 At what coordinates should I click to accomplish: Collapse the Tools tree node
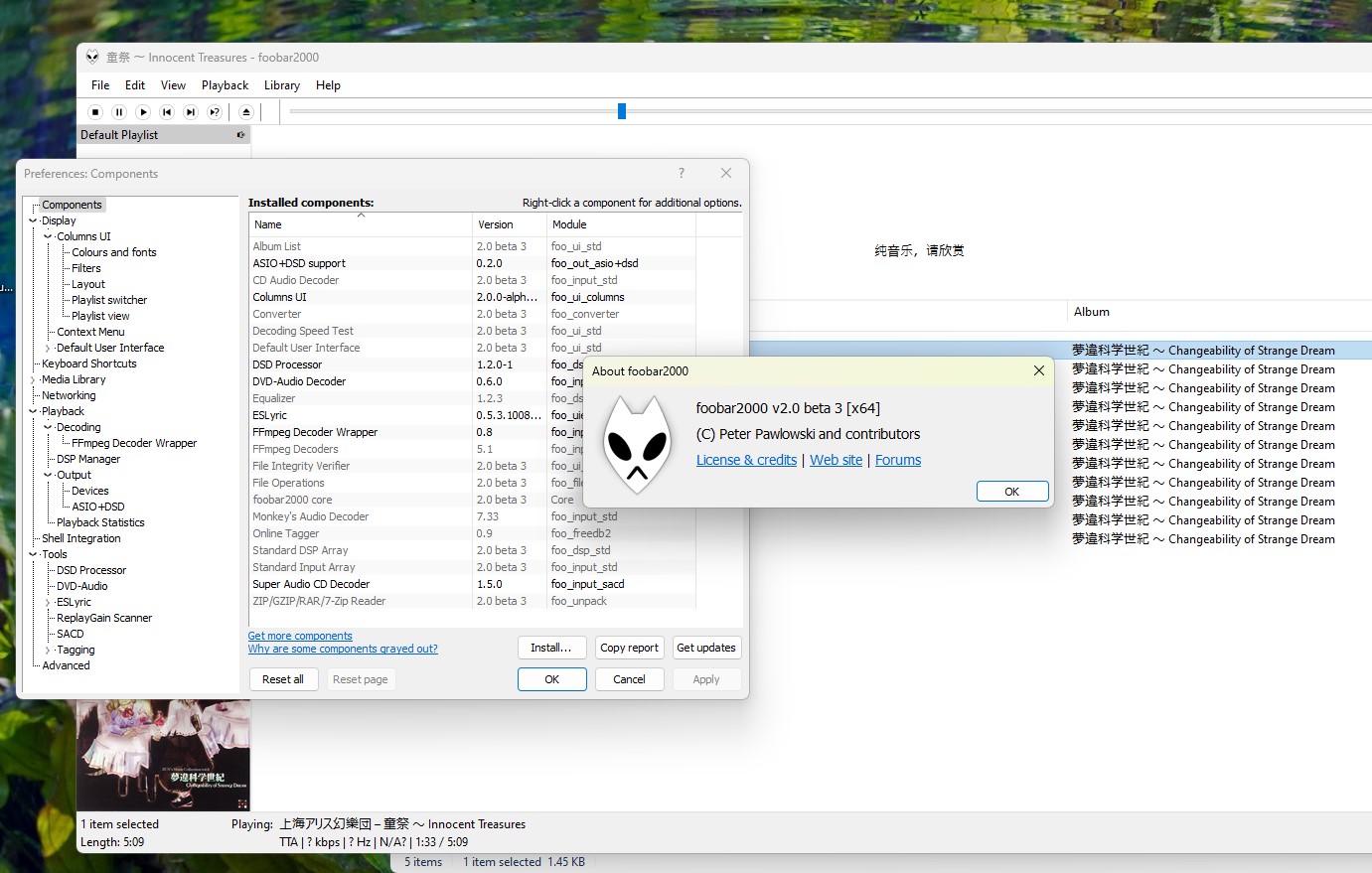pyautogui.click(x=33, y=554)
